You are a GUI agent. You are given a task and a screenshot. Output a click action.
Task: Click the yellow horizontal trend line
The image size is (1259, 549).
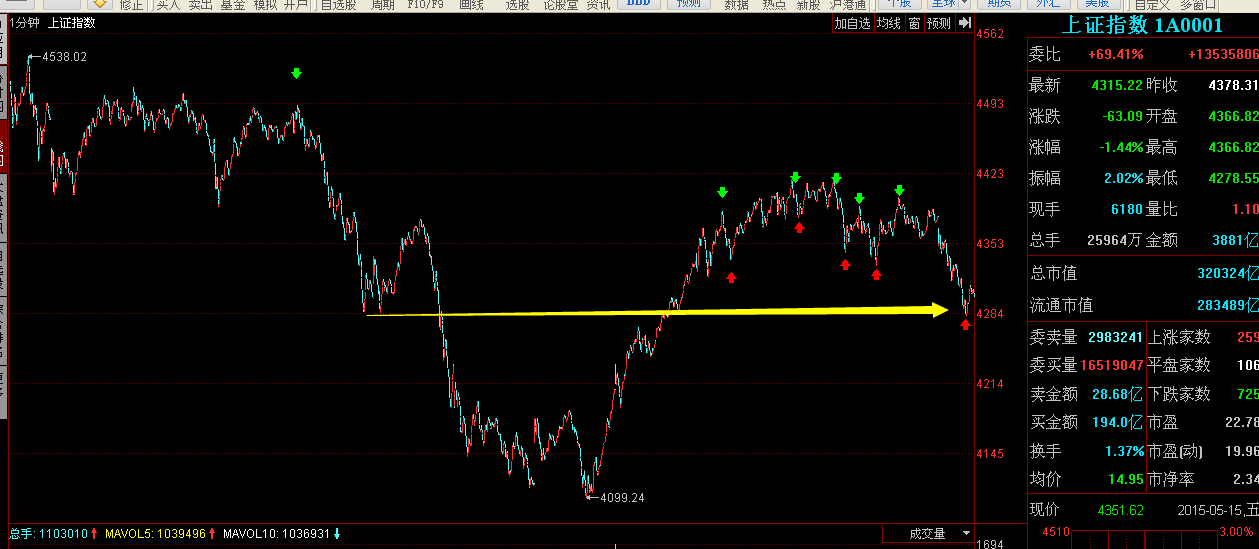650,312
